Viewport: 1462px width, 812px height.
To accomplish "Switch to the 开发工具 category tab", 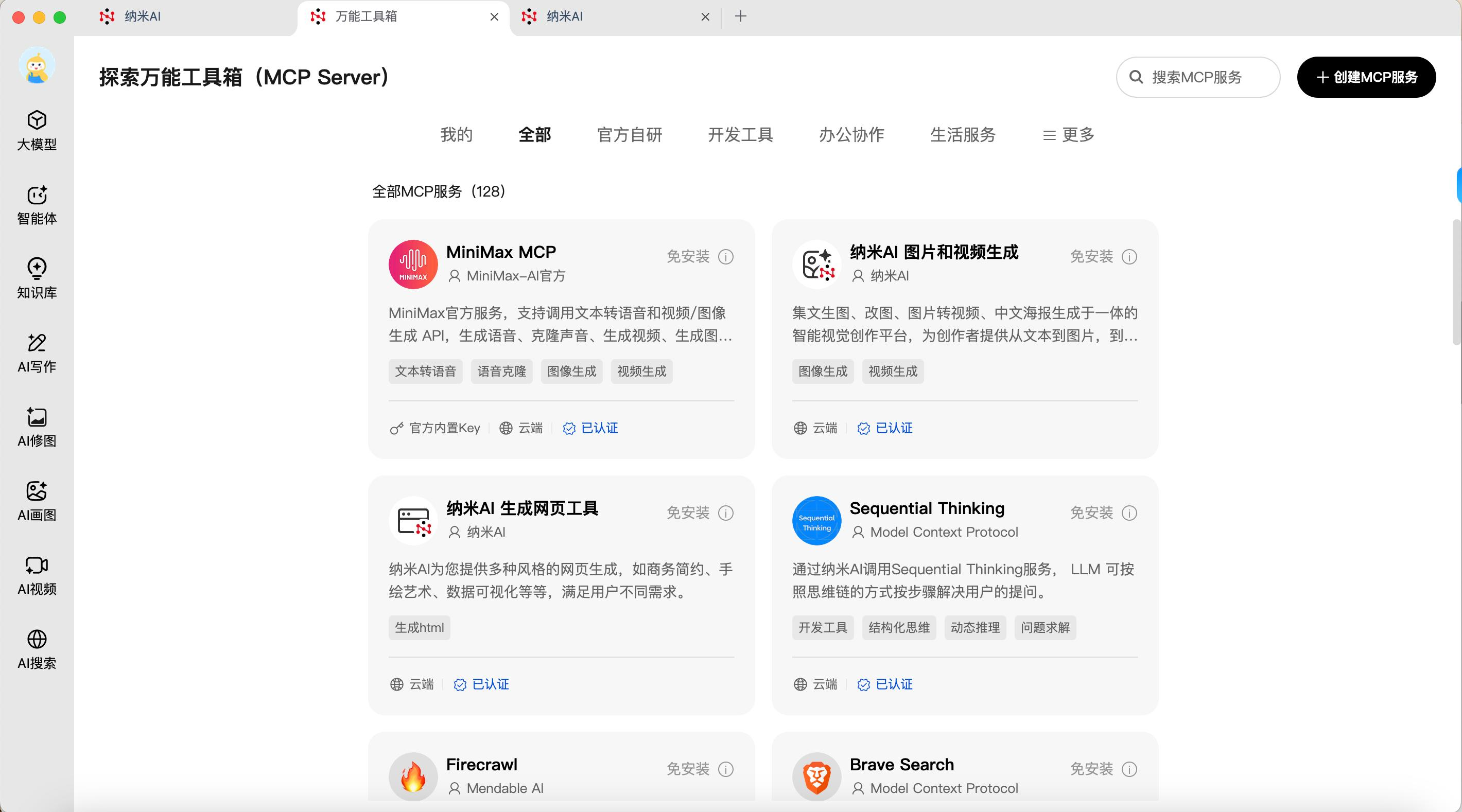I will pyautogui.click(x=740, y=135).
